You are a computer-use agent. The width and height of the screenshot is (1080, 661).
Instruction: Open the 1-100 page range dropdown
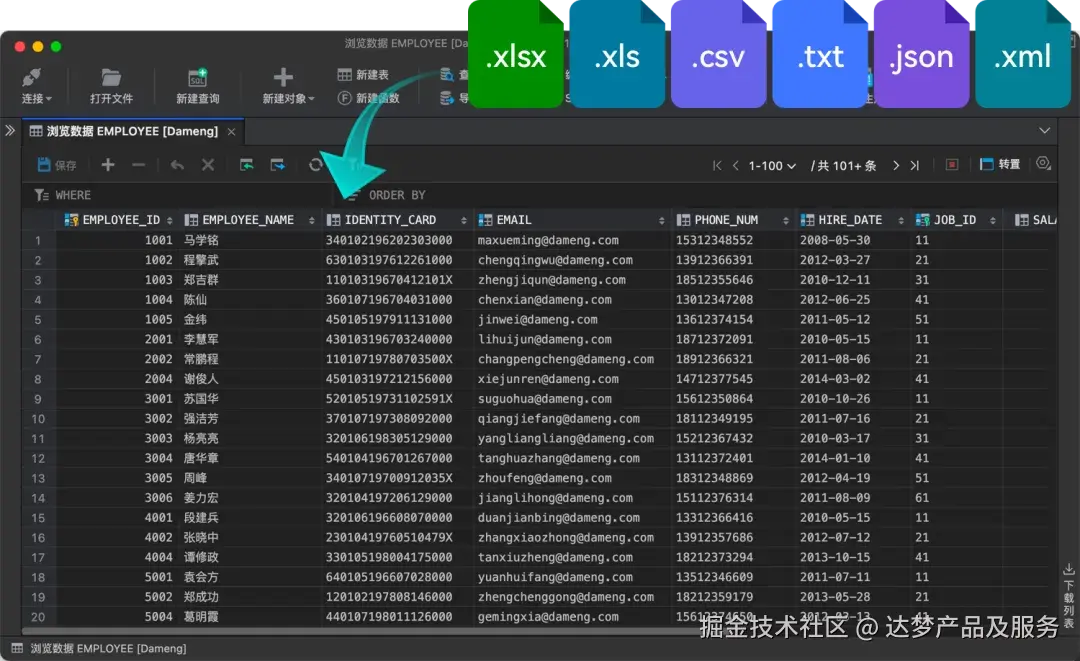[x=772, y=166]
